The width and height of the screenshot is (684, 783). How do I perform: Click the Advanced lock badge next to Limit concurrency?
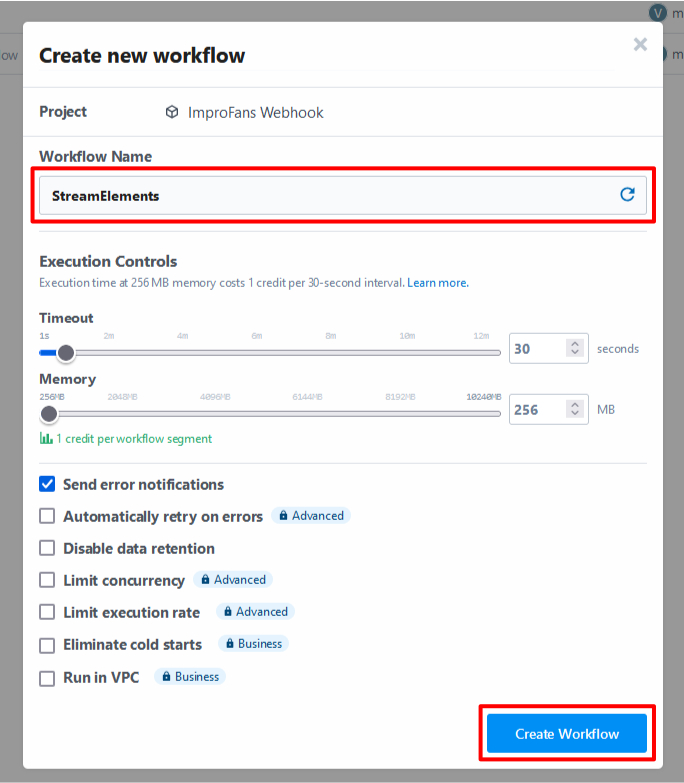point(233,580)
